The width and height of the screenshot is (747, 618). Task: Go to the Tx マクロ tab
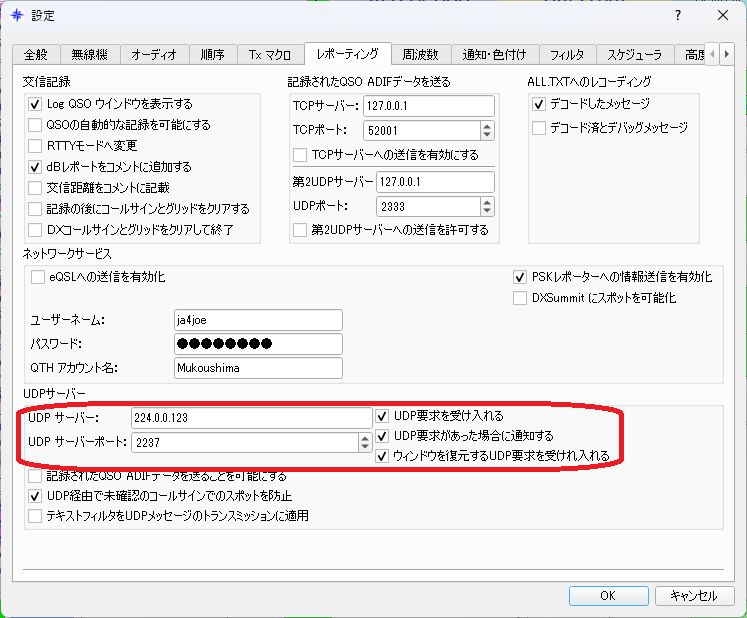(270, 55)
